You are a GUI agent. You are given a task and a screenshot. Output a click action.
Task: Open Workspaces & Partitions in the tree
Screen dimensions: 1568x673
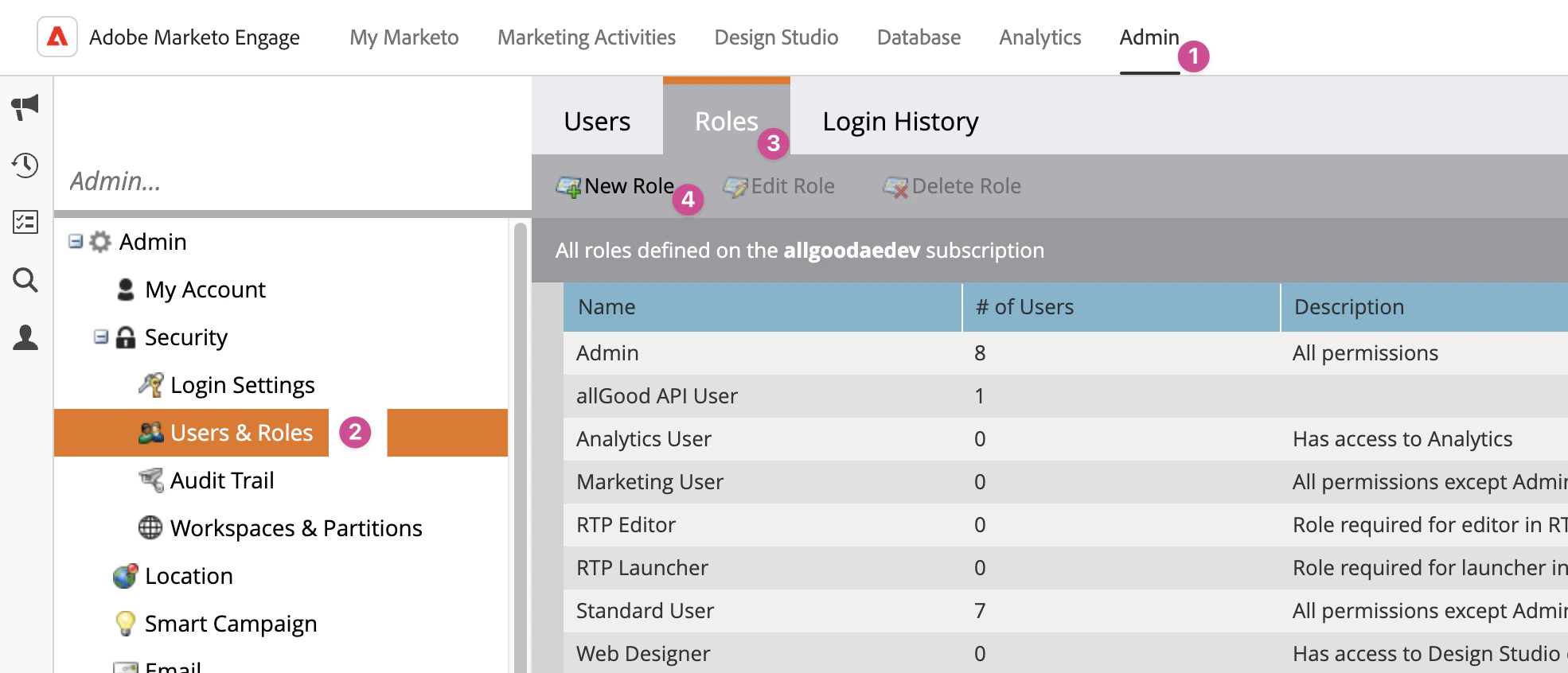click(x=296, y=527)
